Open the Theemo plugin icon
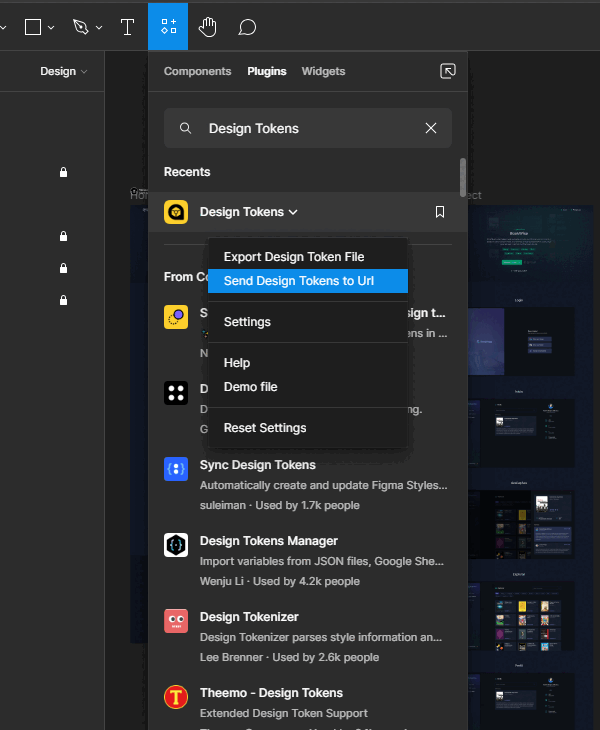This screenshot has width=600, height=730. (176, 697)
